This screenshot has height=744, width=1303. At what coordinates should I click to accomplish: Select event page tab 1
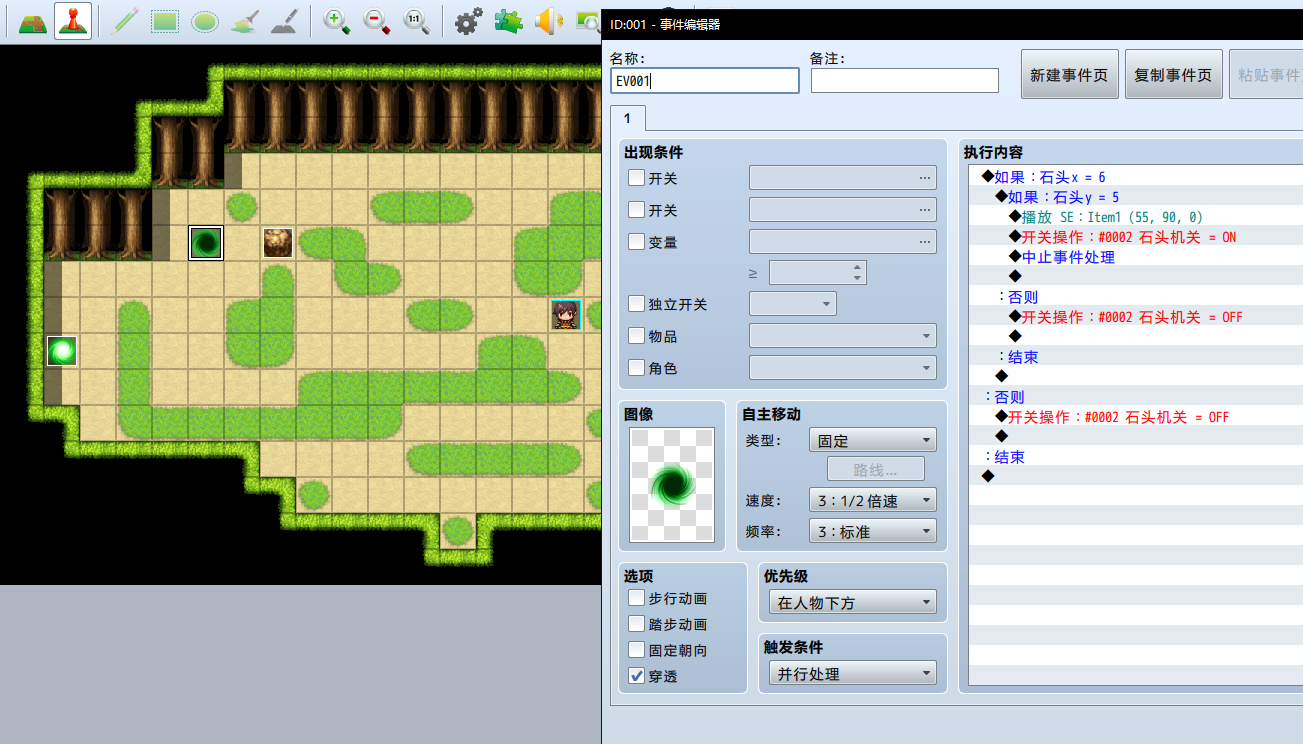pos(628,118)
